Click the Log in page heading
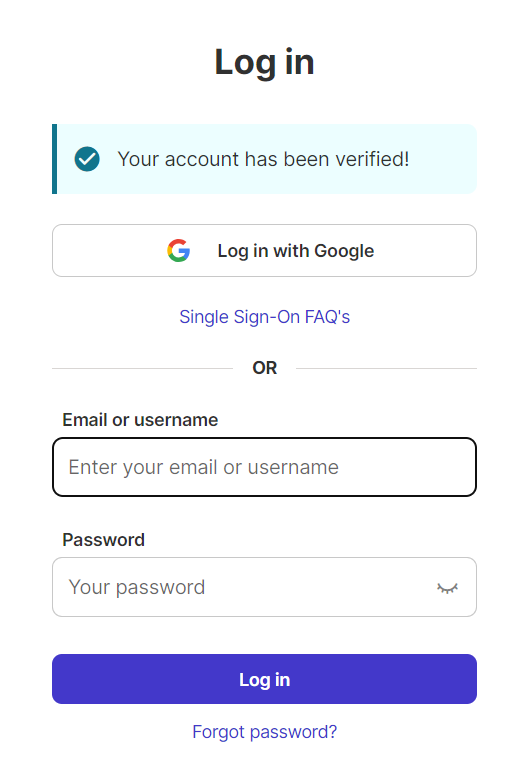The width and height of the screenshot is (527, 757). coord(264,62)
